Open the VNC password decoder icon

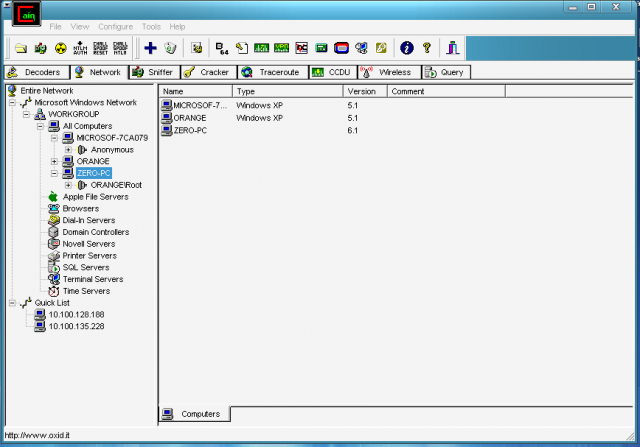click(302, 48)
